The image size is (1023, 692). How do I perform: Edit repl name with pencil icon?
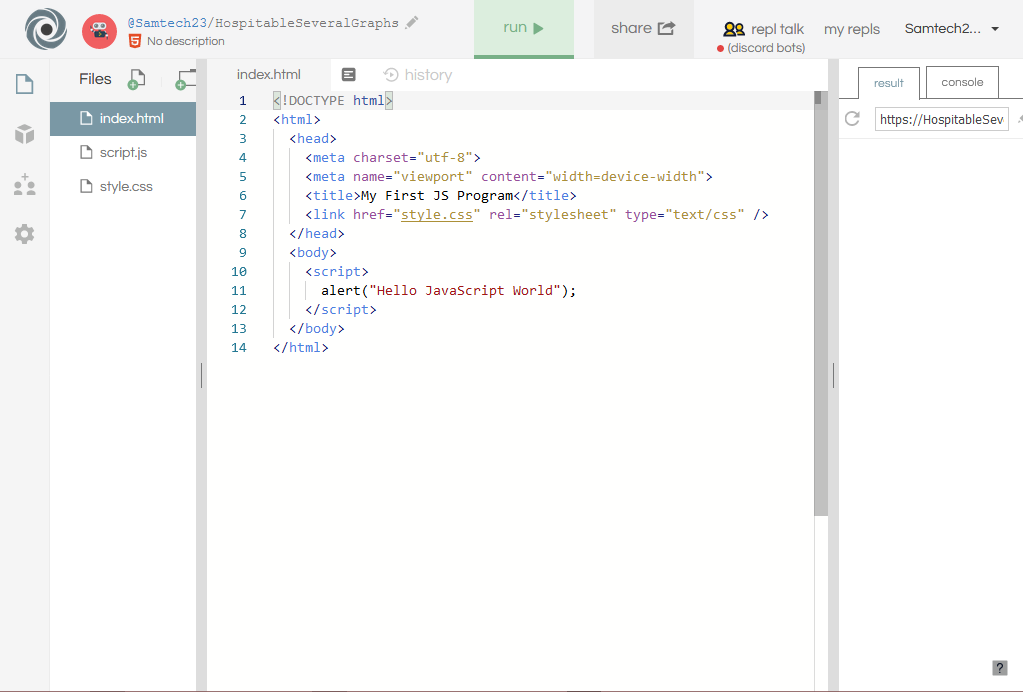(x=412, y=23)
